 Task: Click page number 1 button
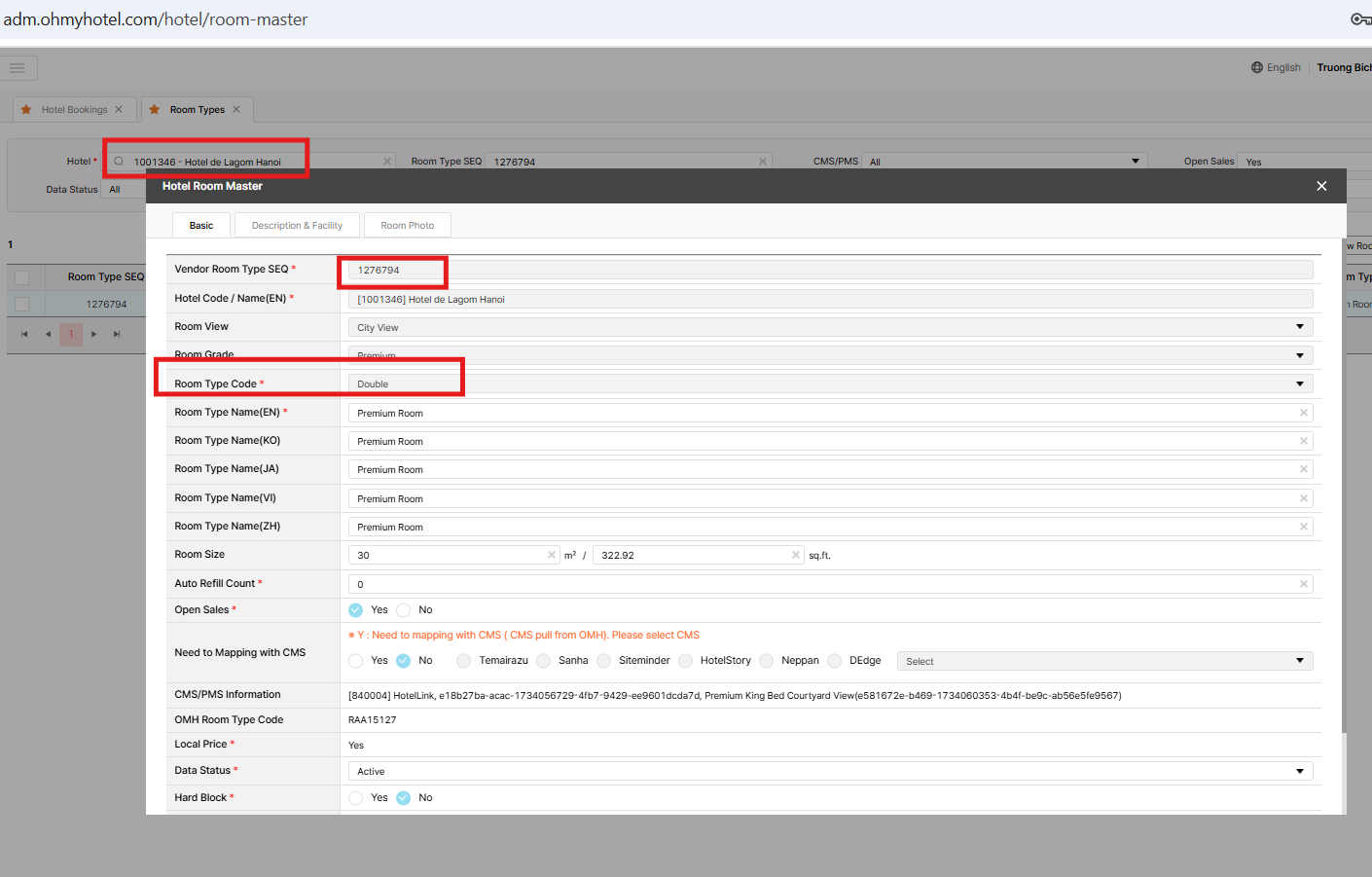pyautogui.click(x=71, y=335)
